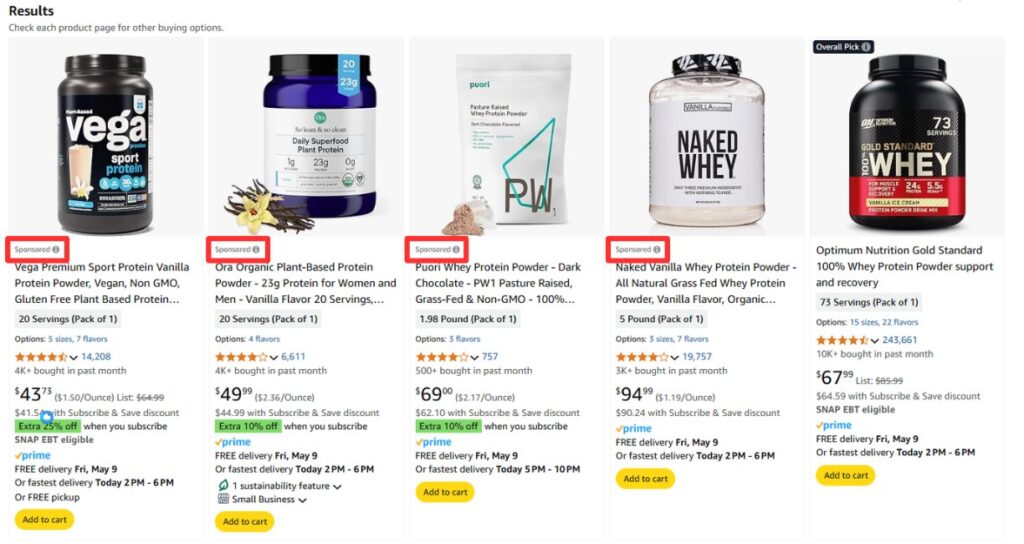Image resolution: width=1024 pixels, height=544 pixels.
Task: Click the sustainability leaf icon on Ora listing
Action: click(x=223, y=485)
